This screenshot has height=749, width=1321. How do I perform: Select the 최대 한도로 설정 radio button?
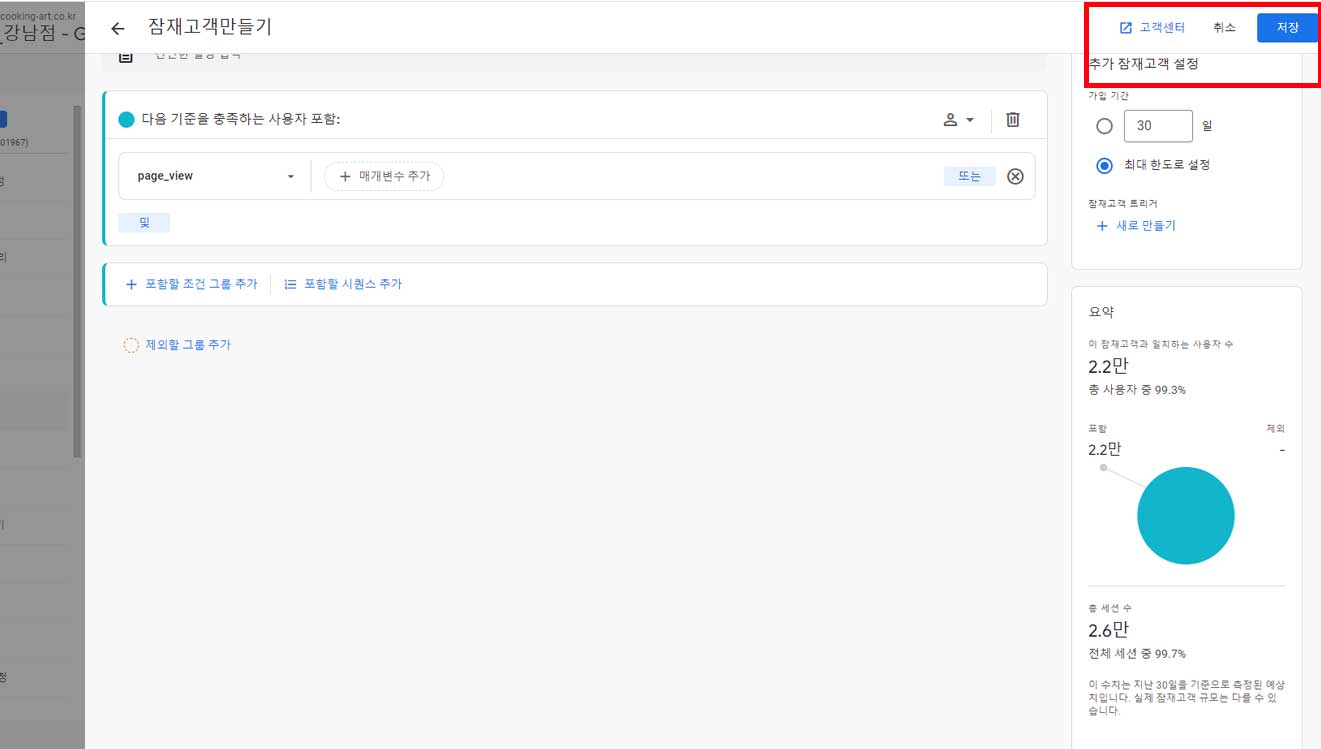1104,165
